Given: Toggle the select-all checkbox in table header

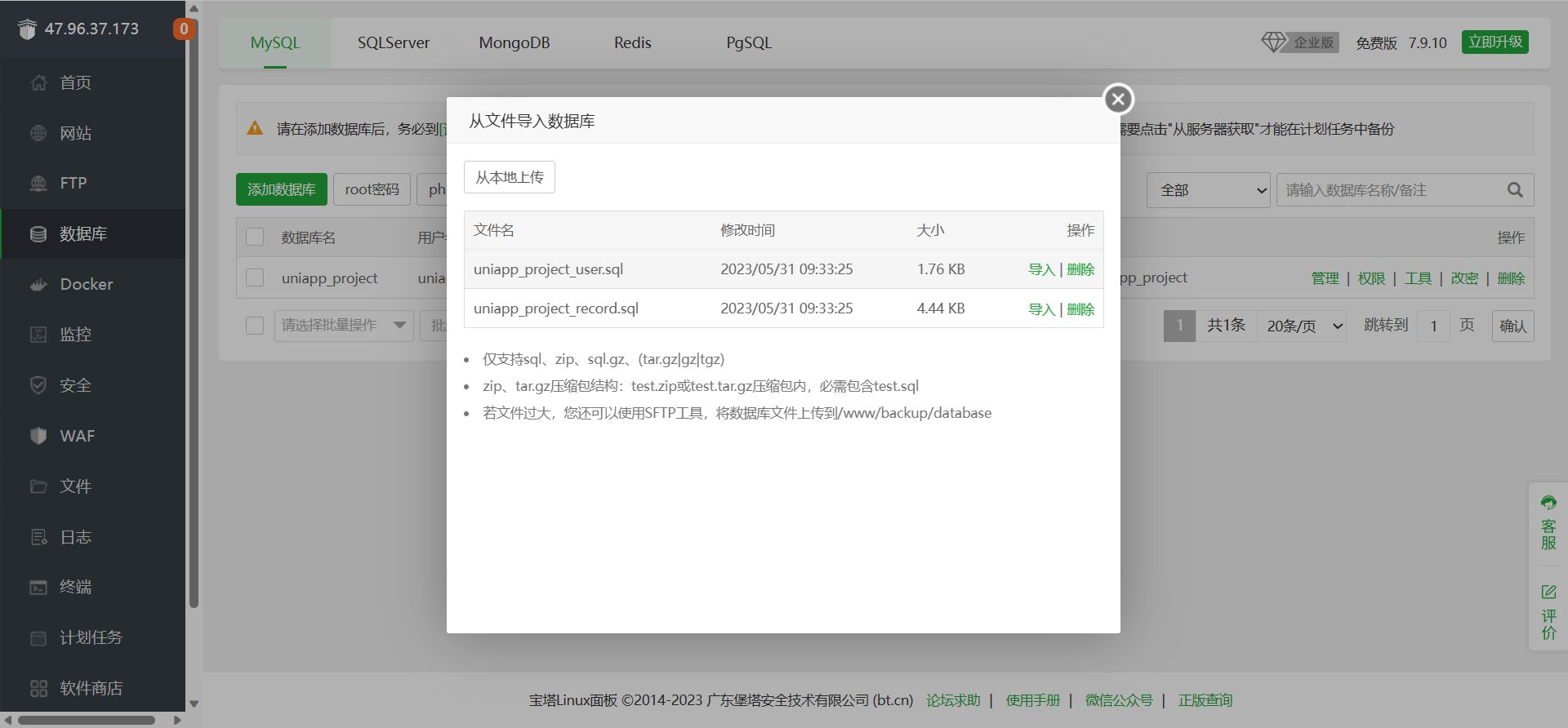Looking at the screenshot, I should coord(255,237).
